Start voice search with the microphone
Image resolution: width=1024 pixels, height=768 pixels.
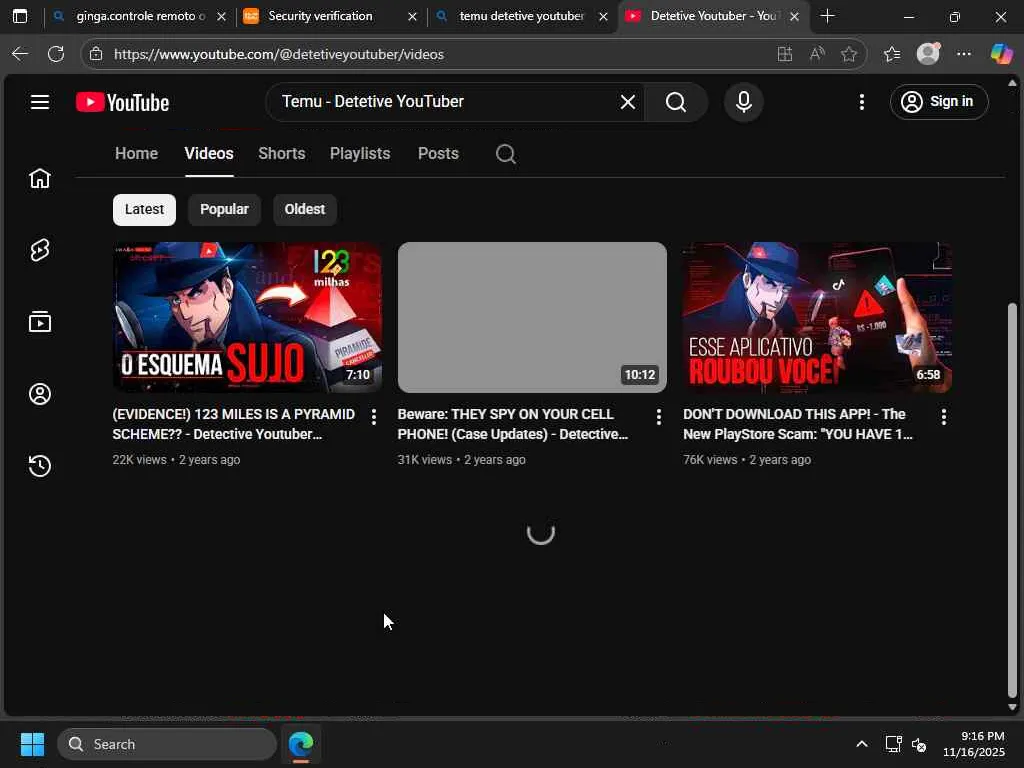pos(743,102)
